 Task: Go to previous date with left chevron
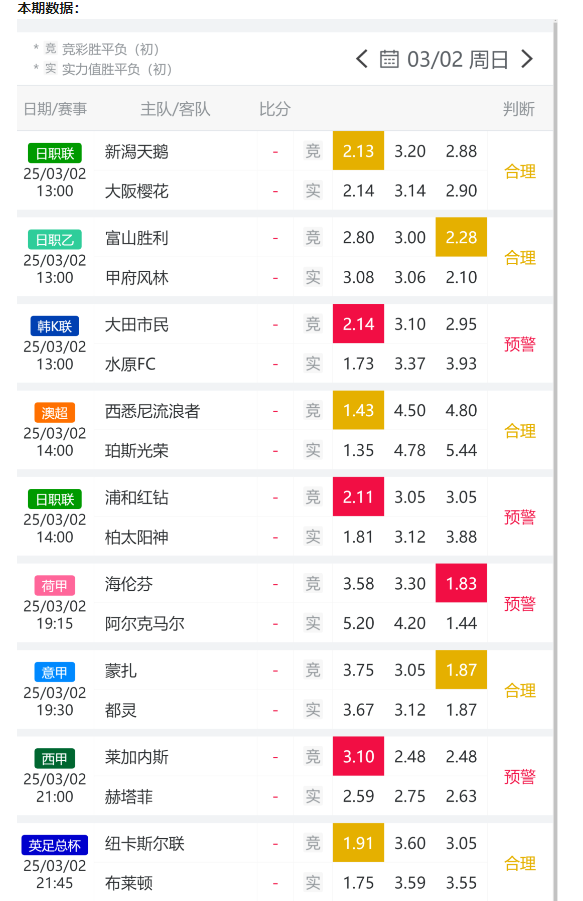361,59
